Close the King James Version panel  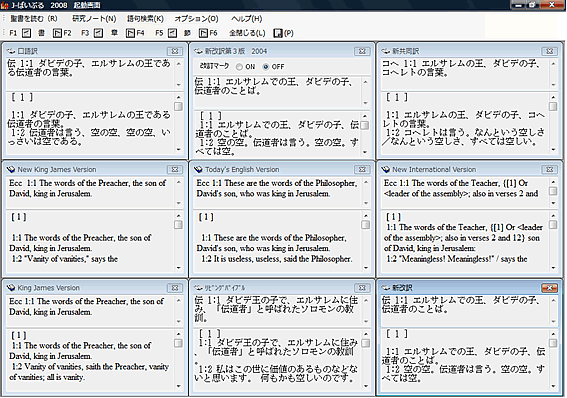pos(175,288)
